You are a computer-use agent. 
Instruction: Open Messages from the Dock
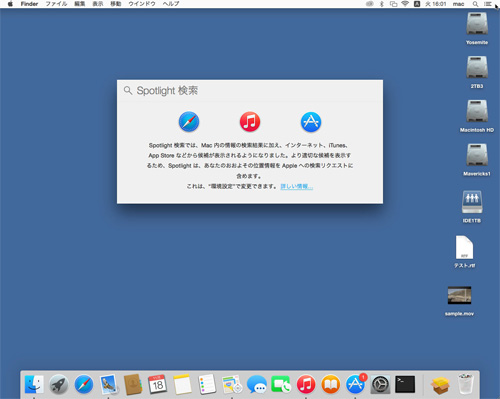point(257,384)
